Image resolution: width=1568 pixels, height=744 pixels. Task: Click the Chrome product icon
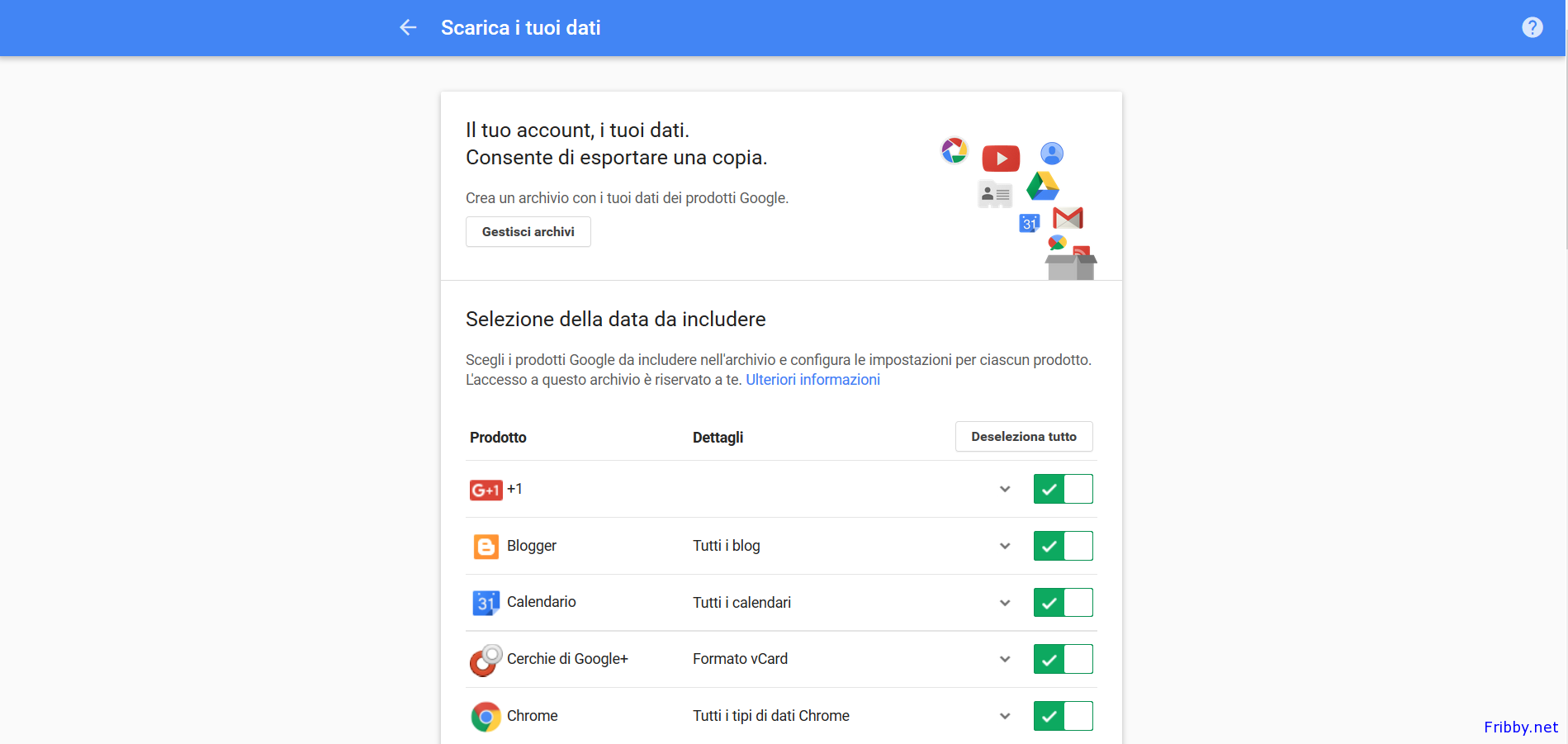(486, 716)
